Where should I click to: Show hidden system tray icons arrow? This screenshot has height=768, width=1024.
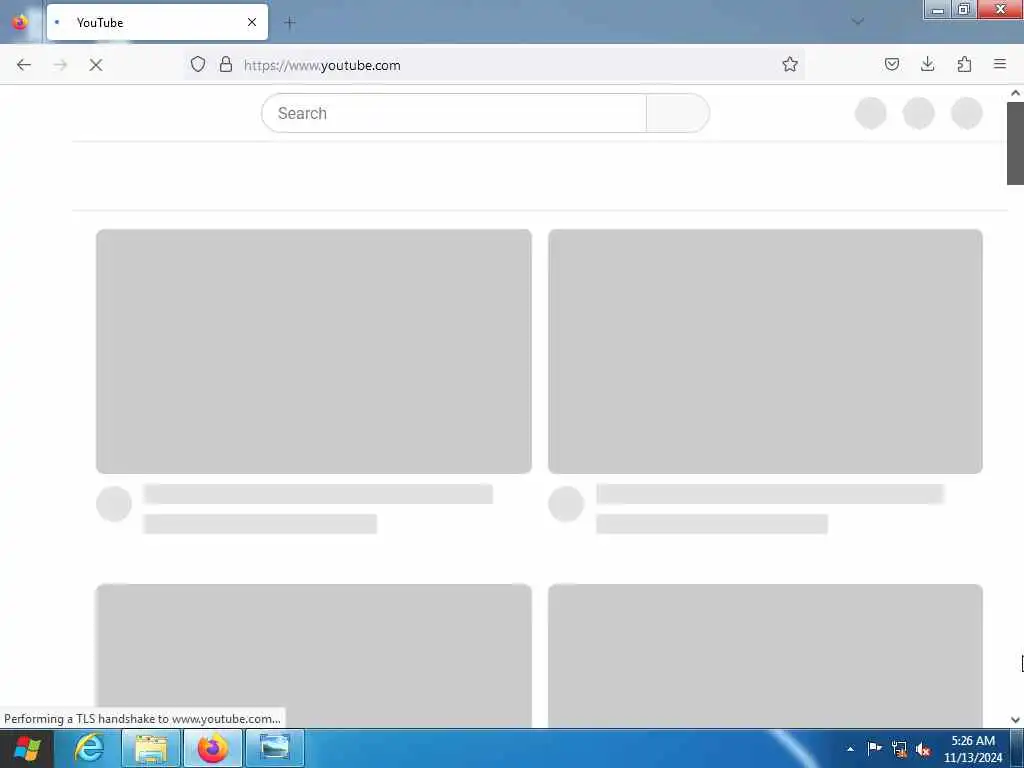tap(850, 749)
